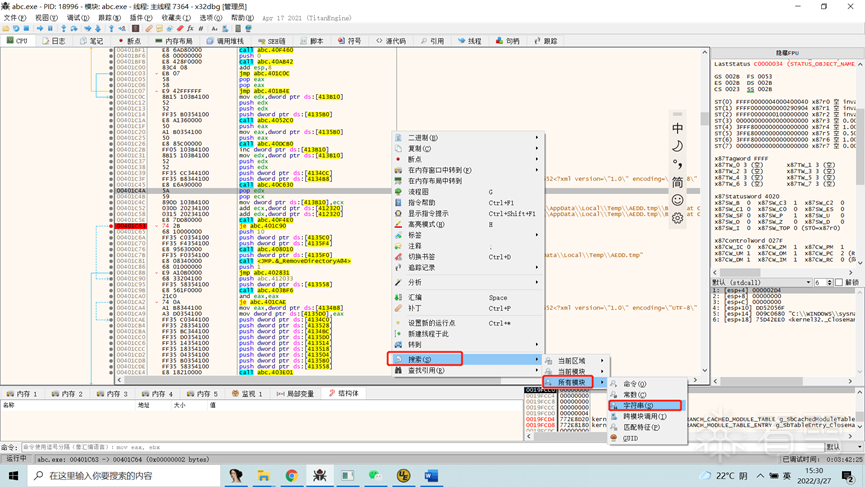
Task: Click the open file toolbar icon
Action: (6, 28)
